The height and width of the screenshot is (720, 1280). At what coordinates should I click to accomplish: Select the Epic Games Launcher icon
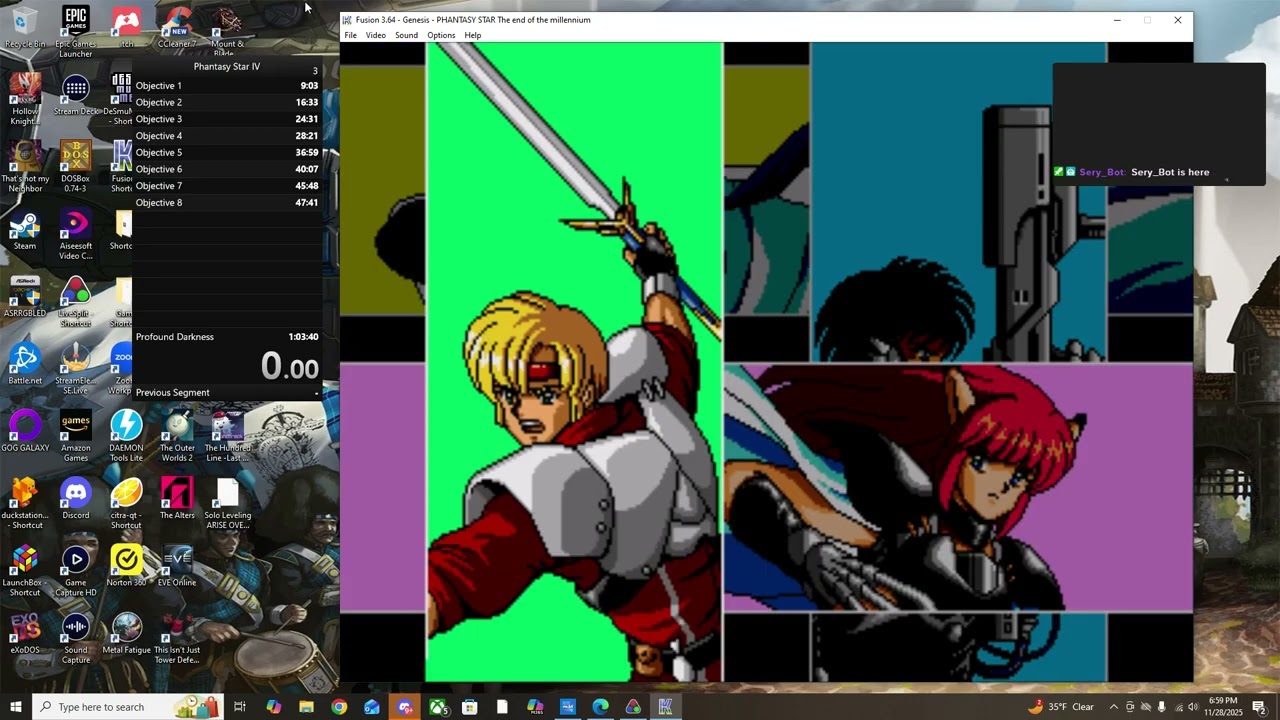(75, 32)
